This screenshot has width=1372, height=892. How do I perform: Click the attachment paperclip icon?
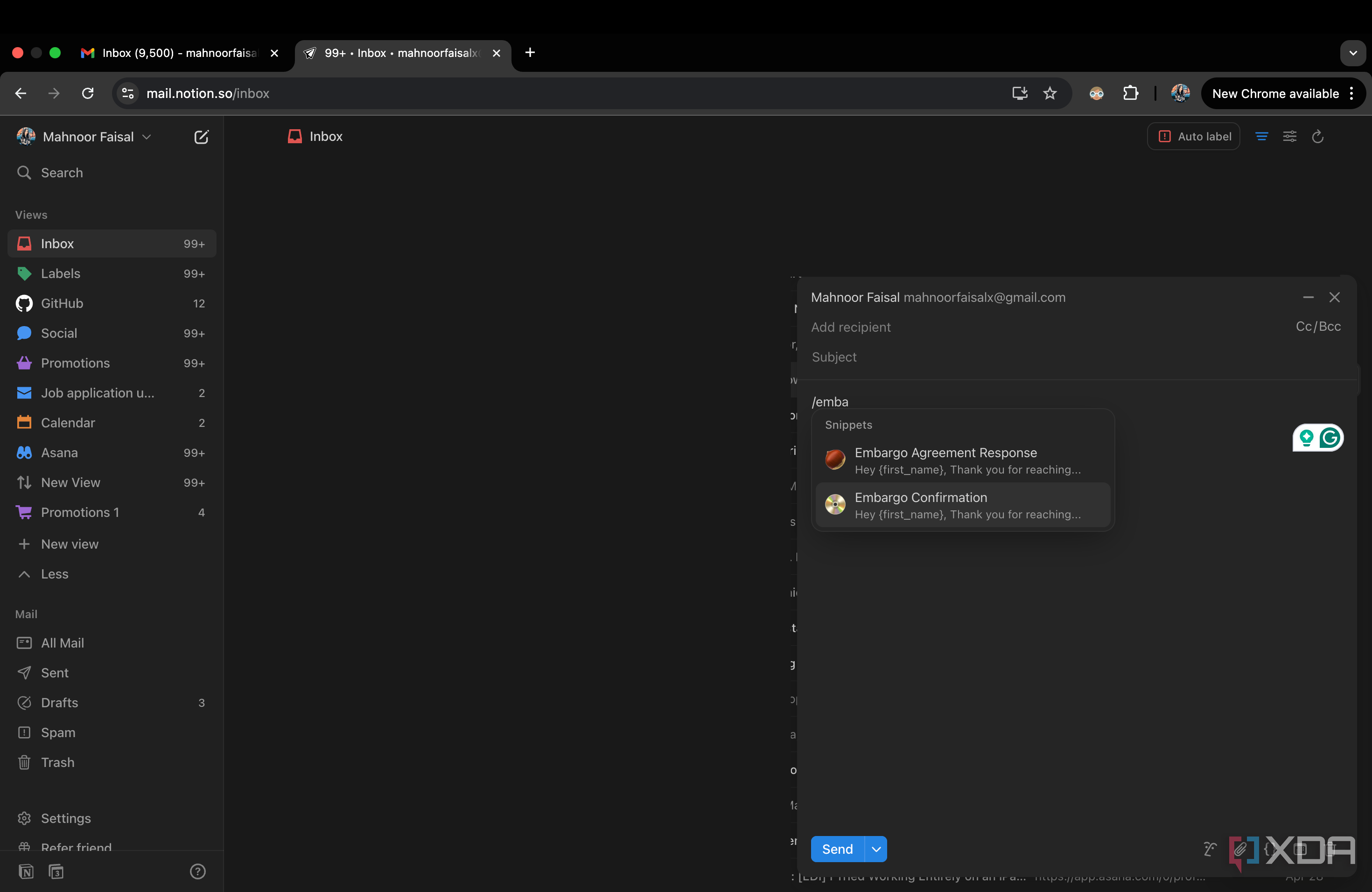[x=1240, y=849]
